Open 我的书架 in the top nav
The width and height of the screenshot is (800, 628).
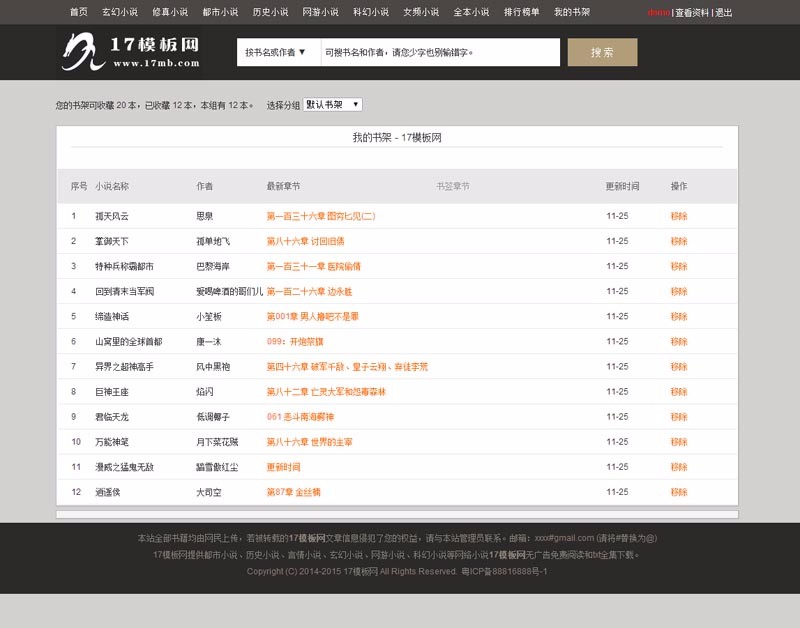tap(572, 12)
